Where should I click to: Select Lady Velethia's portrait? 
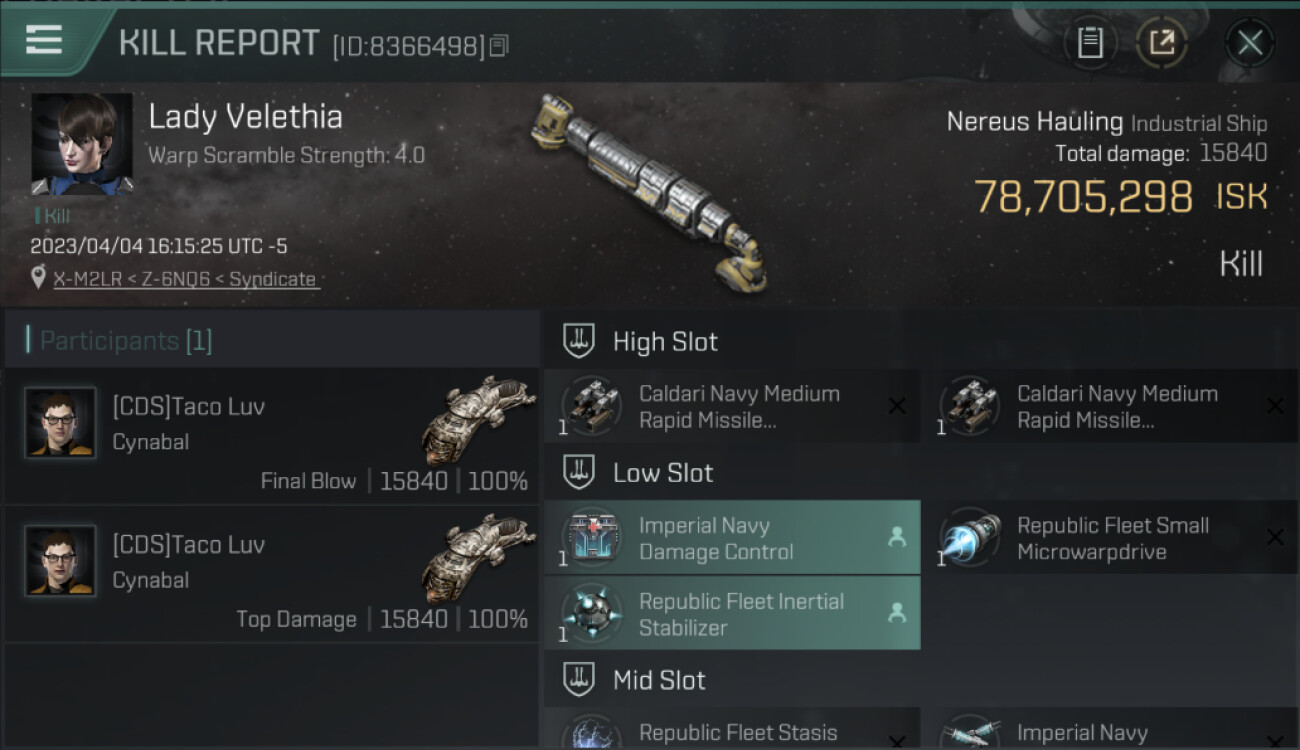click(x=82, y=144)
